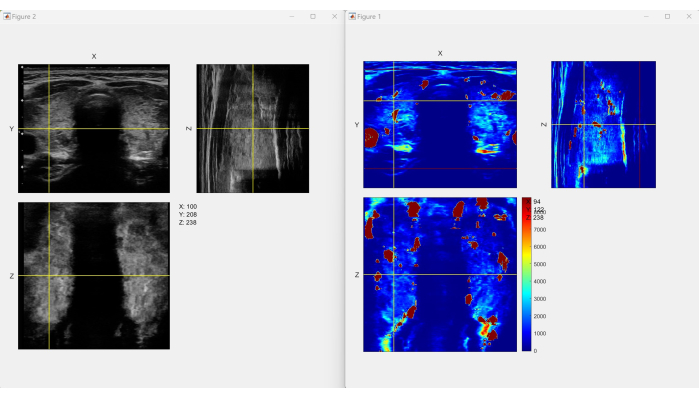Click the Z axis label beside Figure 1 bottom slice
This screenshot has height=398, width=699.
pyautogui.click(x=357, y=275)
